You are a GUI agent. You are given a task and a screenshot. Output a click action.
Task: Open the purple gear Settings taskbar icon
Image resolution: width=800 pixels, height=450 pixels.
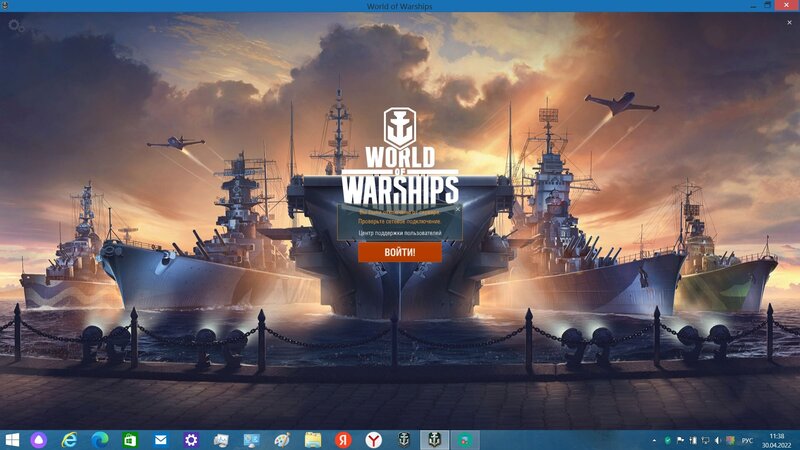tap(191, 440)
